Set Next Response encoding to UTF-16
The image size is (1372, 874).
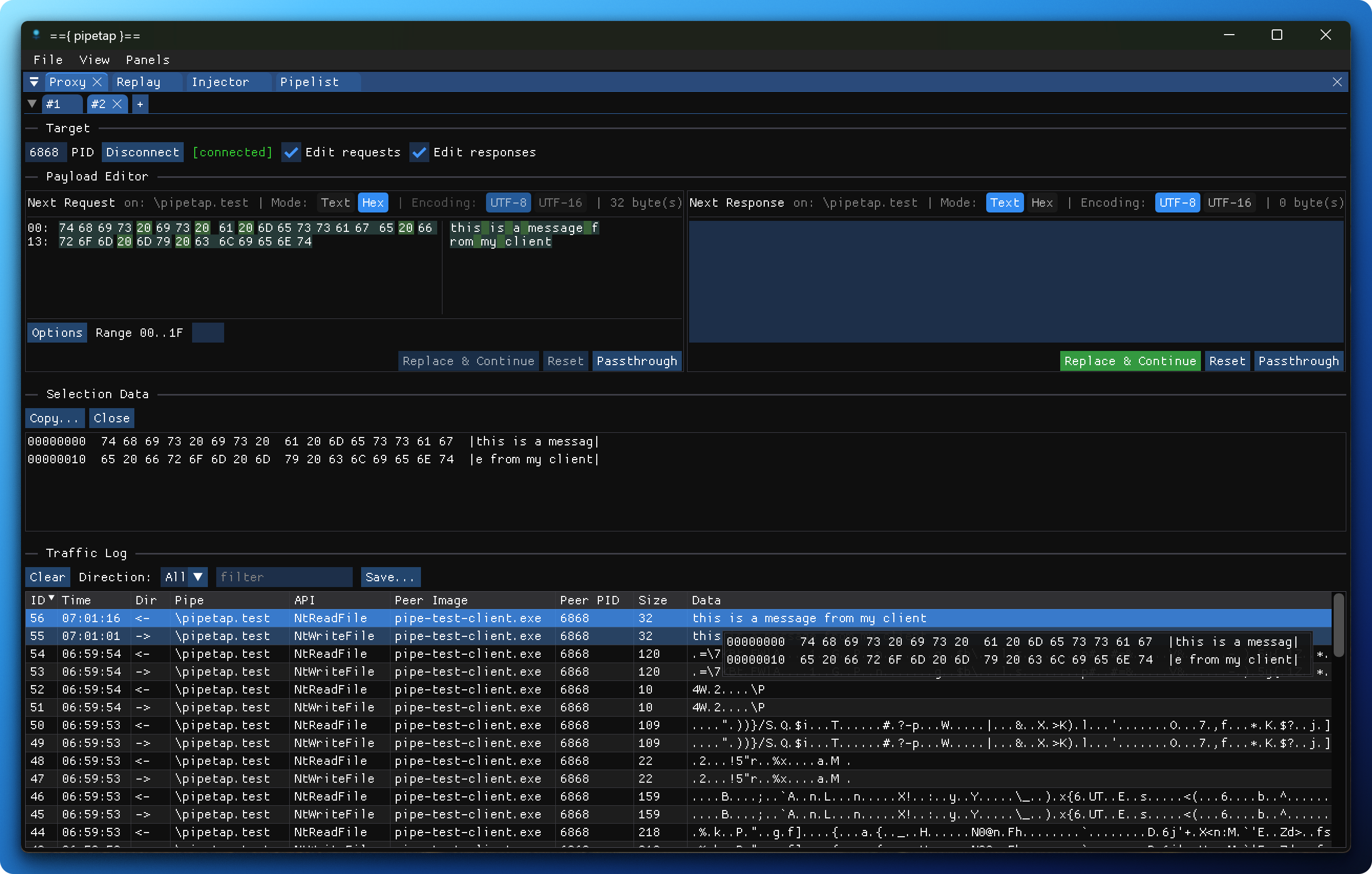[1230, 202]
